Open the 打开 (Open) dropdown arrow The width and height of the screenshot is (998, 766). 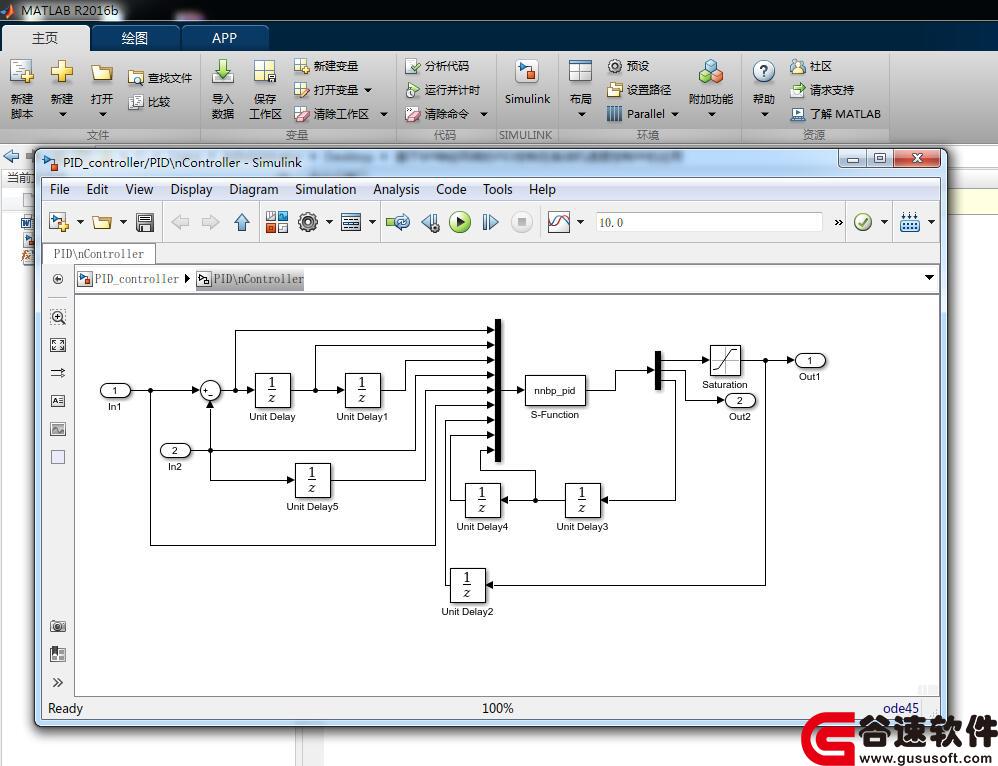click(x=102, y=115)
